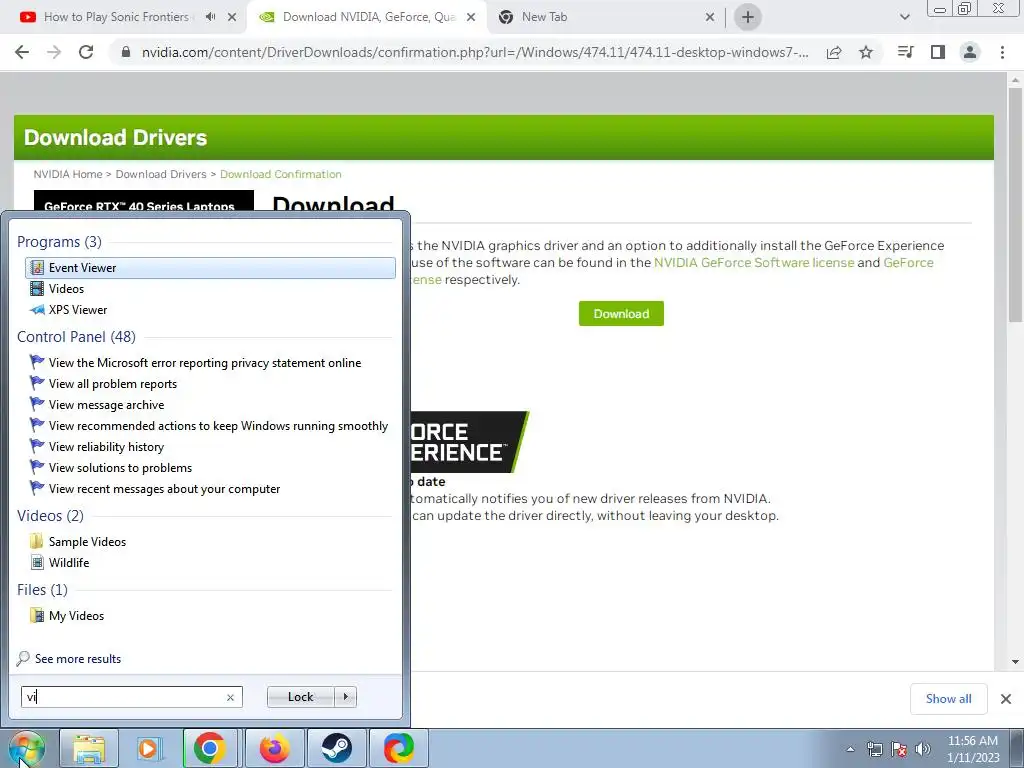The width and height of the screenshot is (1024, 768).
Task: Click See more results
Action: 69,658
